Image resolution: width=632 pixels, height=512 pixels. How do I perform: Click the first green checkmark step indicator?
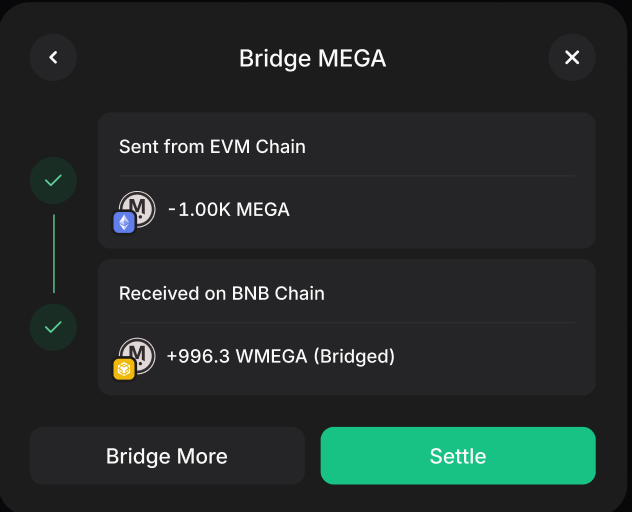point(54,181)
